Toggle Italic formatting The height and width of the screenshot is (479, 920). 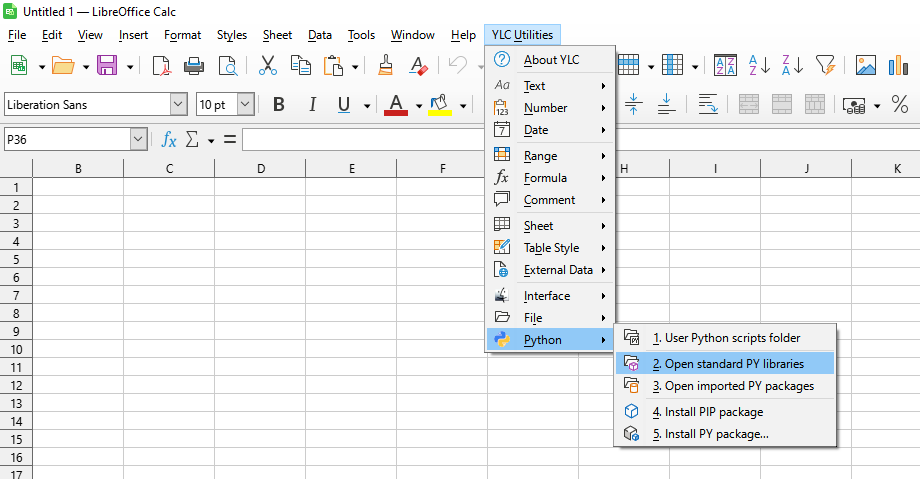pos(312,105)
